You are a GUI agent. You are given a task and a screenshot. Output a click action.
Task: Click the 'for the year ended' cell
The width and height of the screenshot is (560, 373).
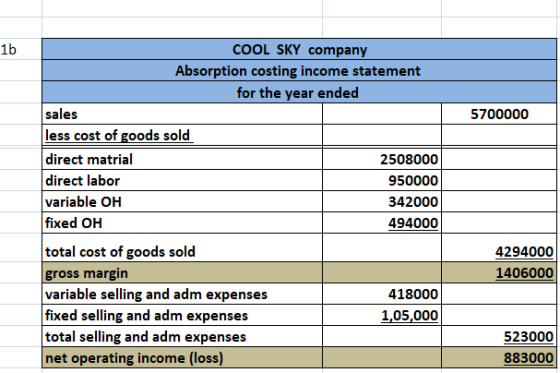coord(299,92)
